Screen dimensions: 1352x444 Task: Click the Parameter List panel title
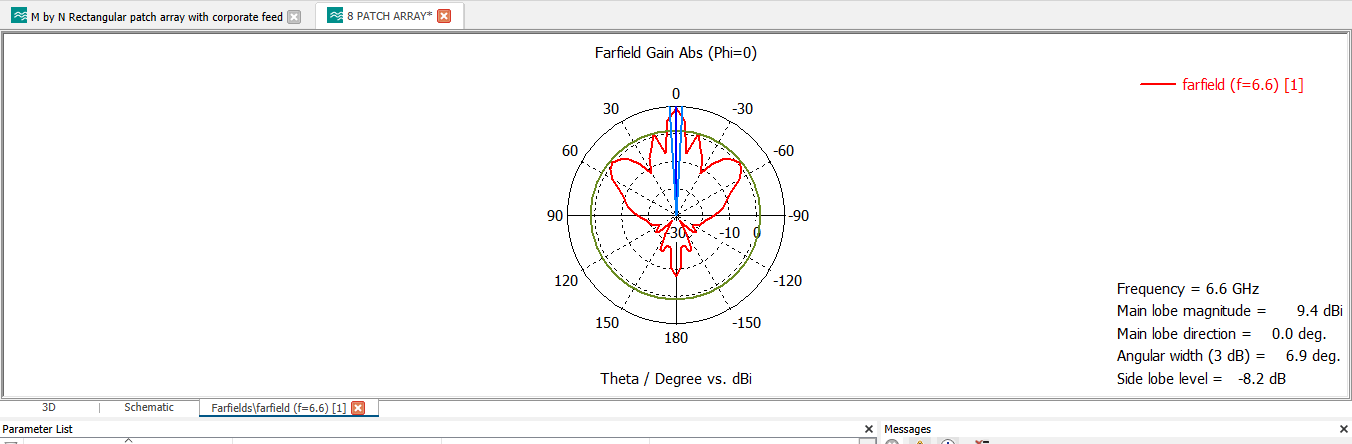(x=37, y=429)
